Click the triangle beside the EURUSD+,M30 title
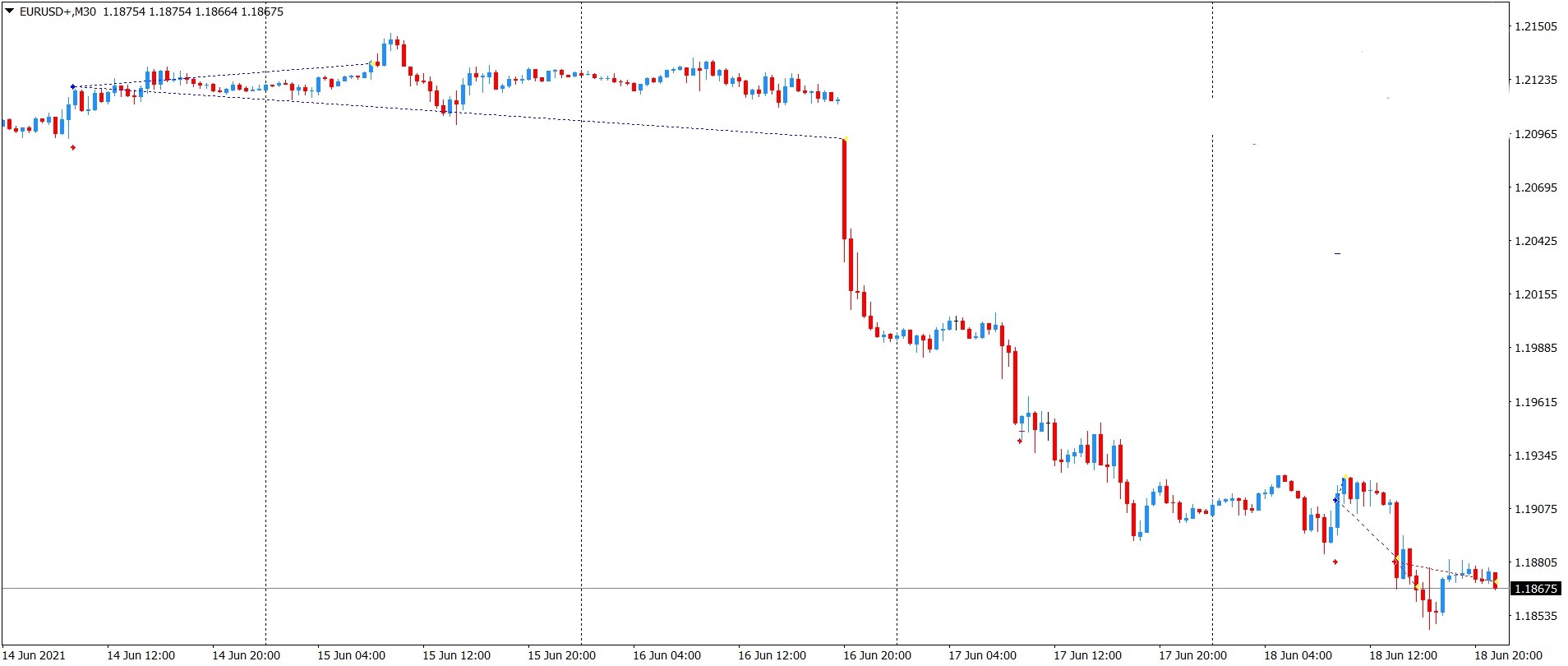 coord(9,12)
